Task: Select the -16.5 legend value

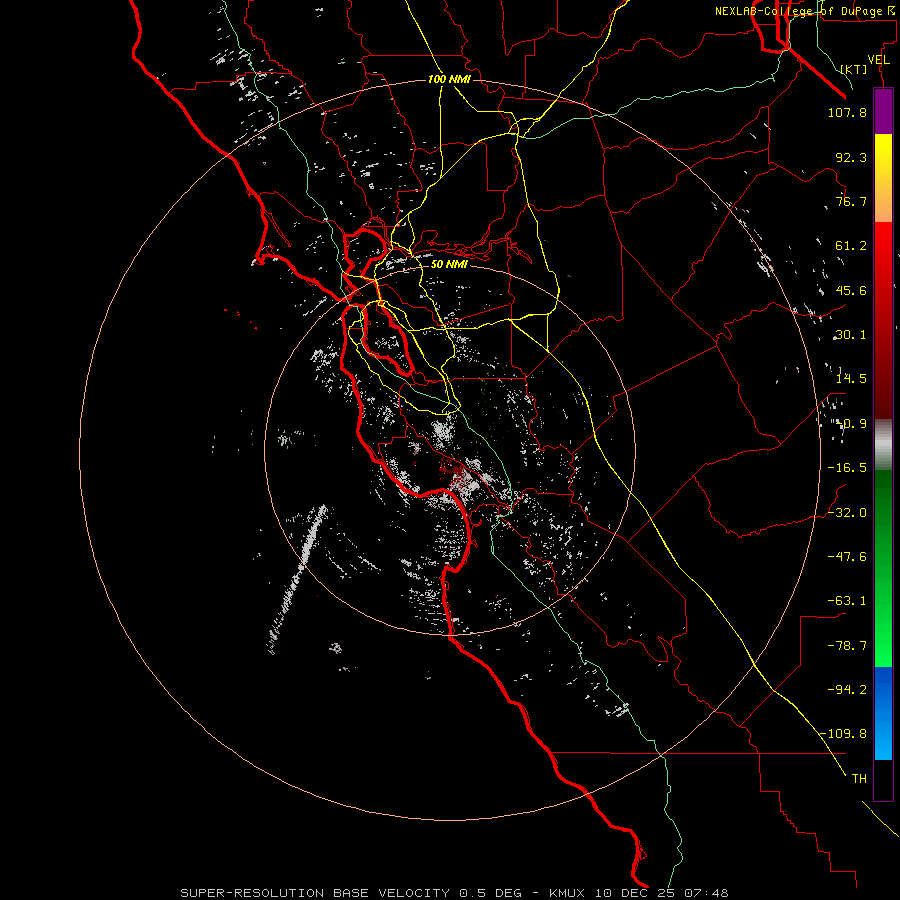Action: point(847,468)
